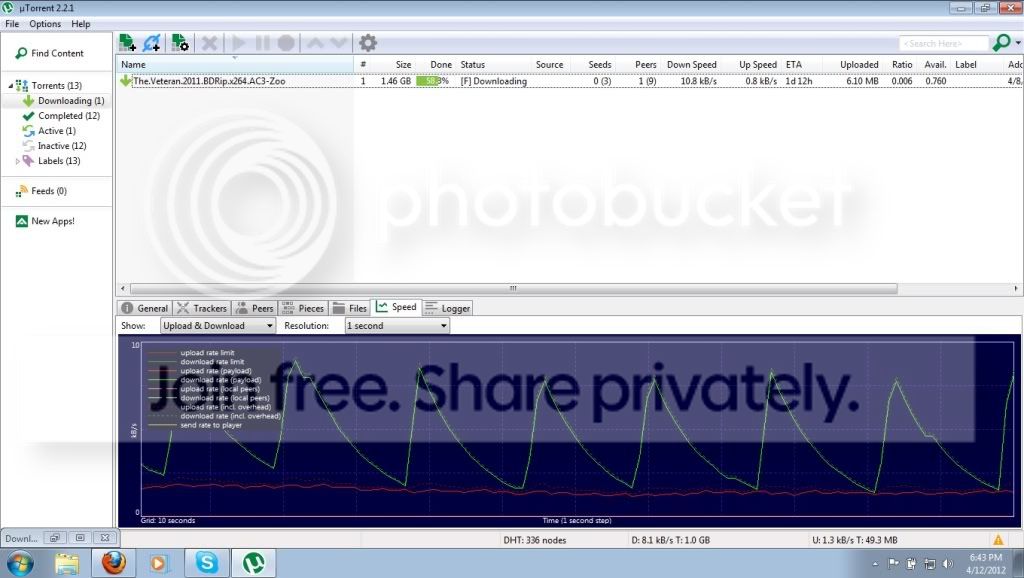The width and height of the screenshot is (1024, 578).
Task: Click the Create New Torrent icon
Action: point(180,43)
